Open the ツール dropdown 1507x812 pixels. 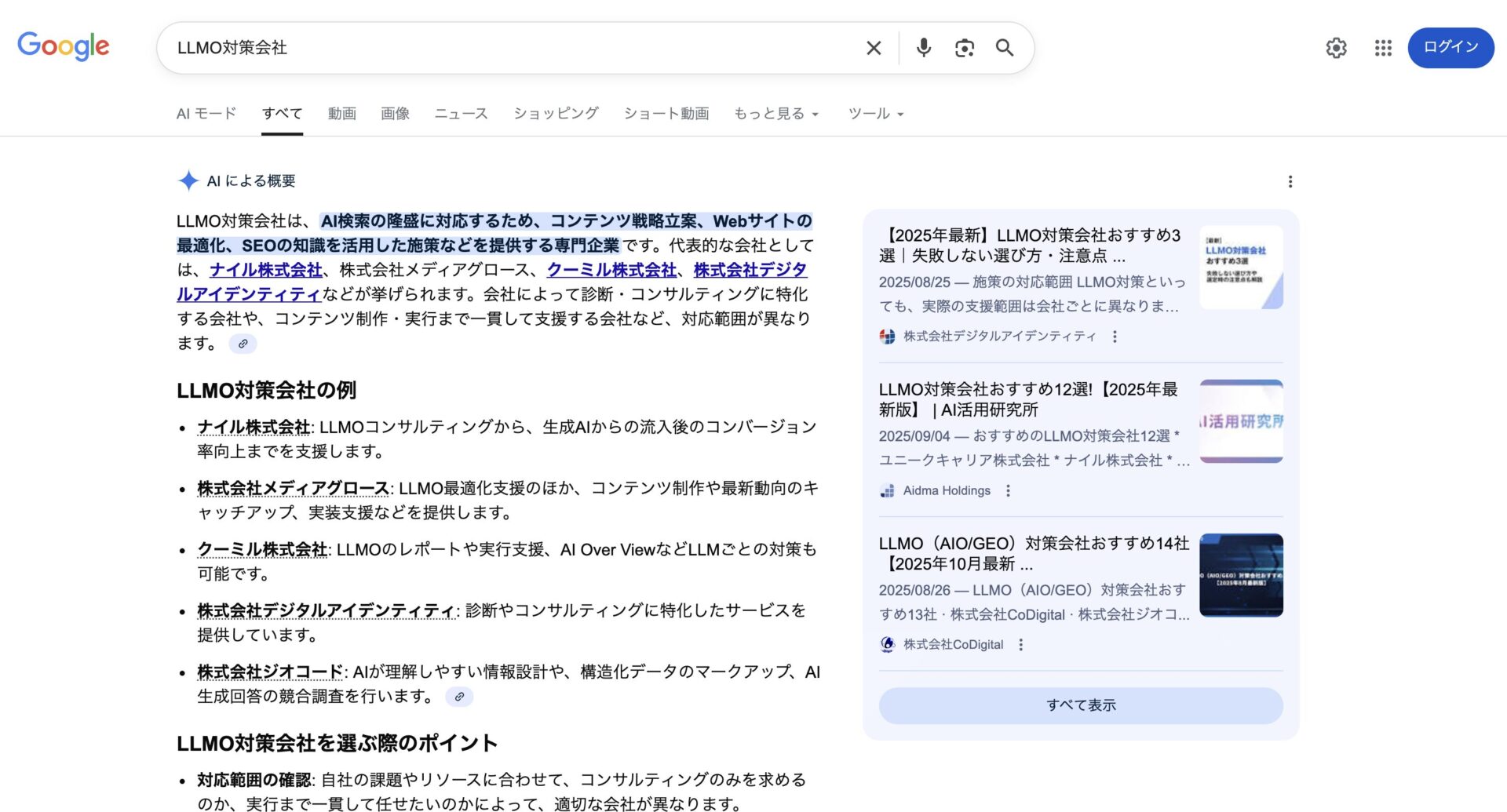click(874, 113)
